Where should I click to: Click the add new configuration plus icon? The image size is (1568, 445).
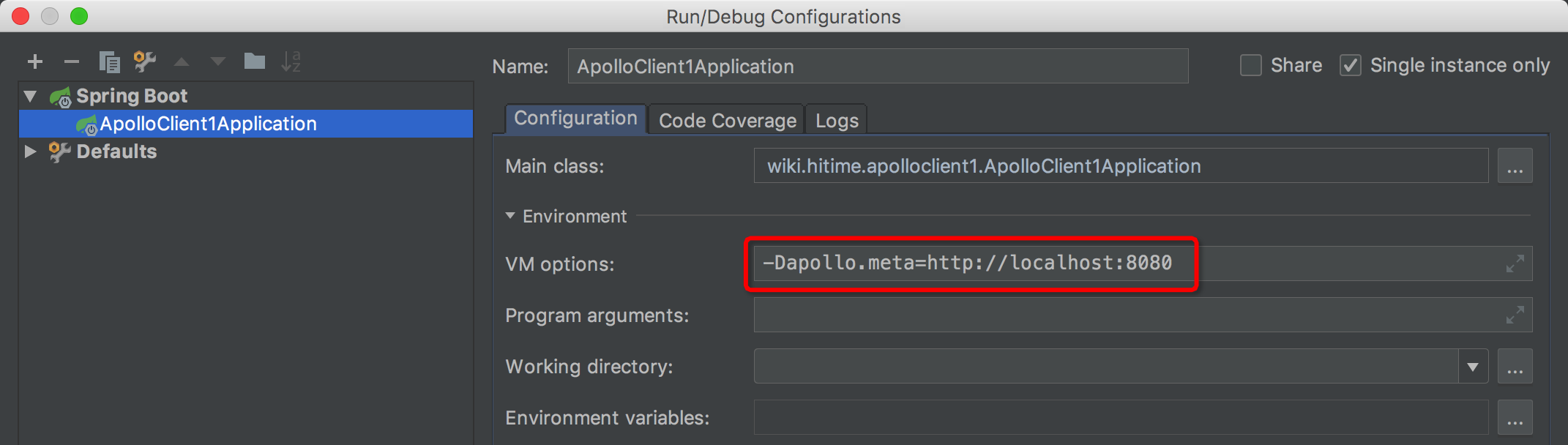click(x=35, y=62)
